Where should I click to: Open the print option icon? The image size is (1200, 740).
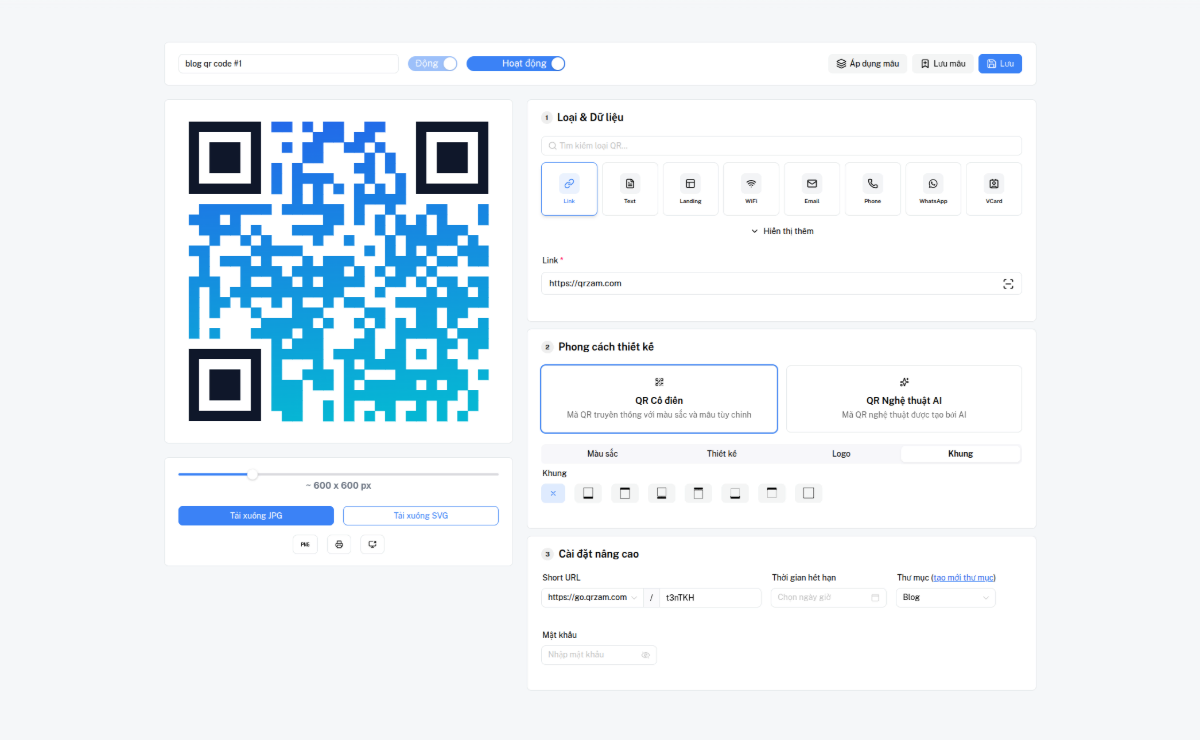pos(339,543)
